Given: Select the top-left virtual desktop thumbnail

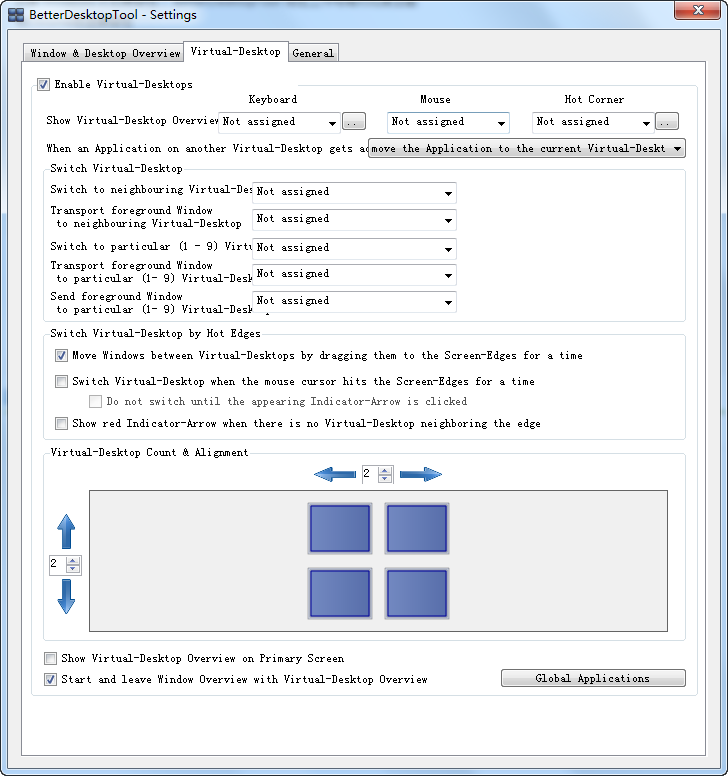Looking at the screenshot, I should point(340,528).
